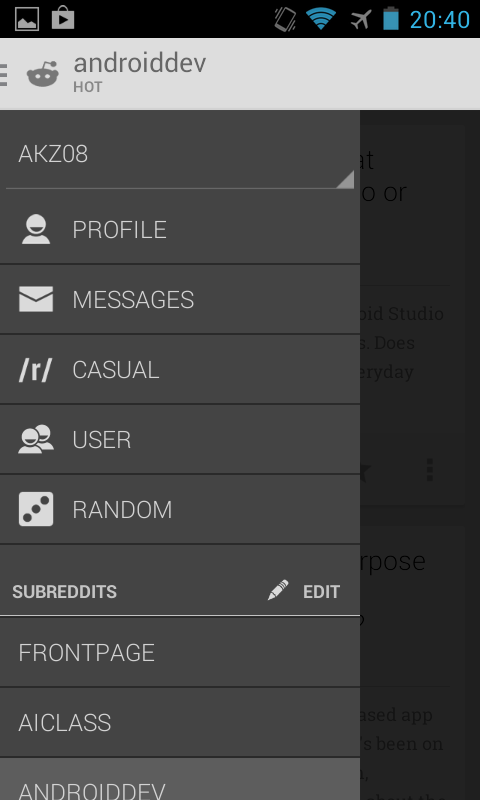The width and height of the screenshot is (480, 800).
Task: Open the picture notification icon
Action: coord(27,19)
